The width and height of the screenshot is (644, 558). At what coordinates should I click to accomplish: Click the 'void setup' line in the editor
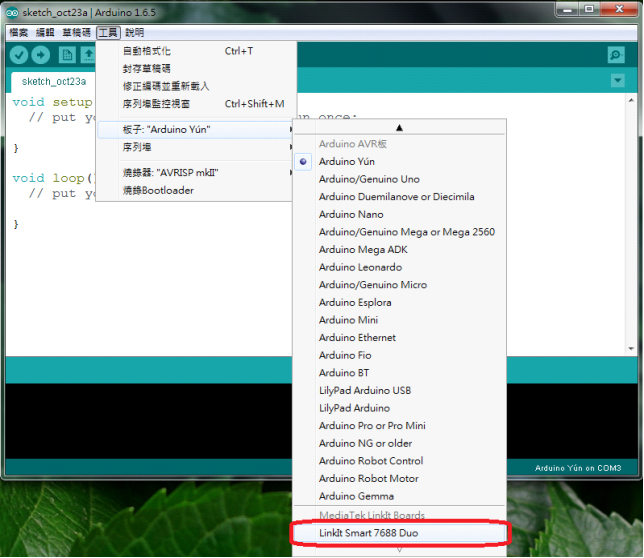[x=53, y=102]
